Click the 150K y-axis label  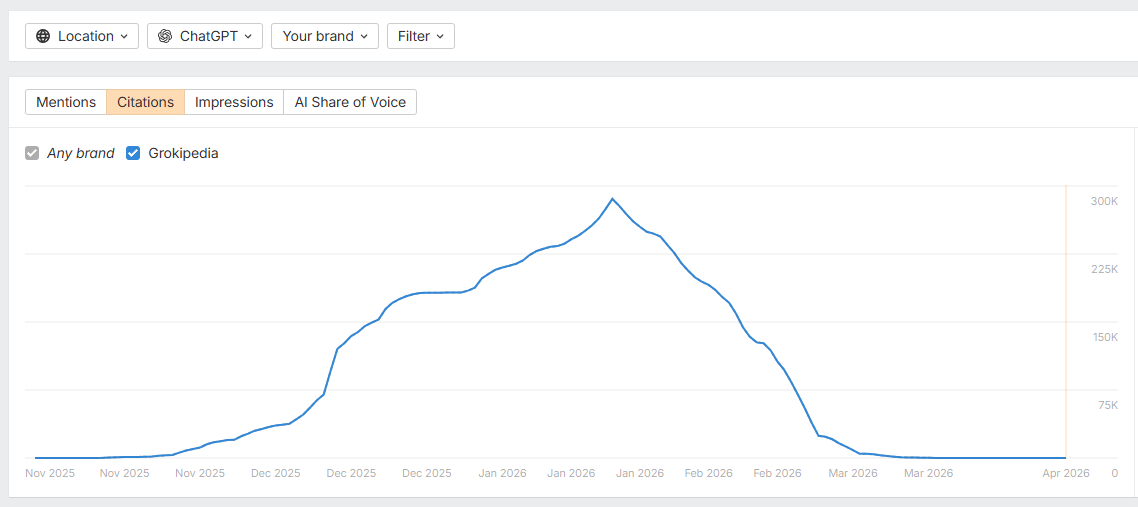tap(1104, 337)
